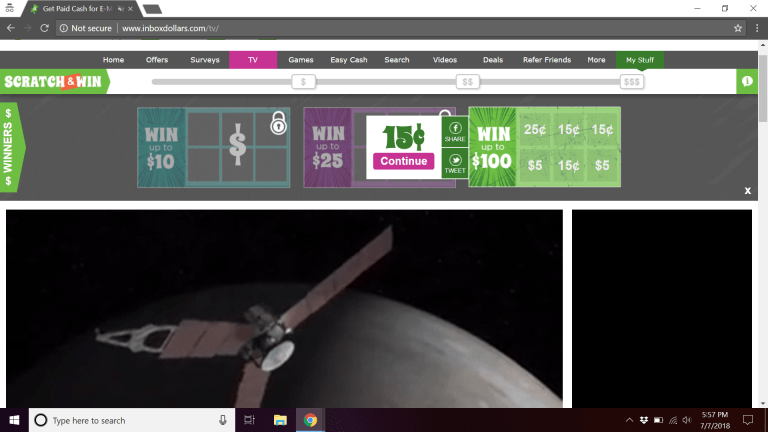
Task: Share the win via the Facebook SHARE icon
Action: [x=455, y=132]
